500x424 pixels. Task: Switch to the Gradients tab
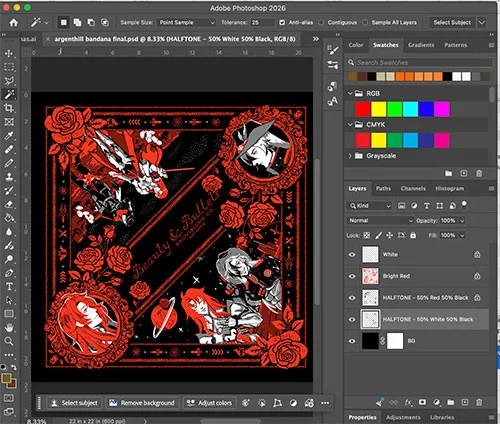click(x=421, y=45)
